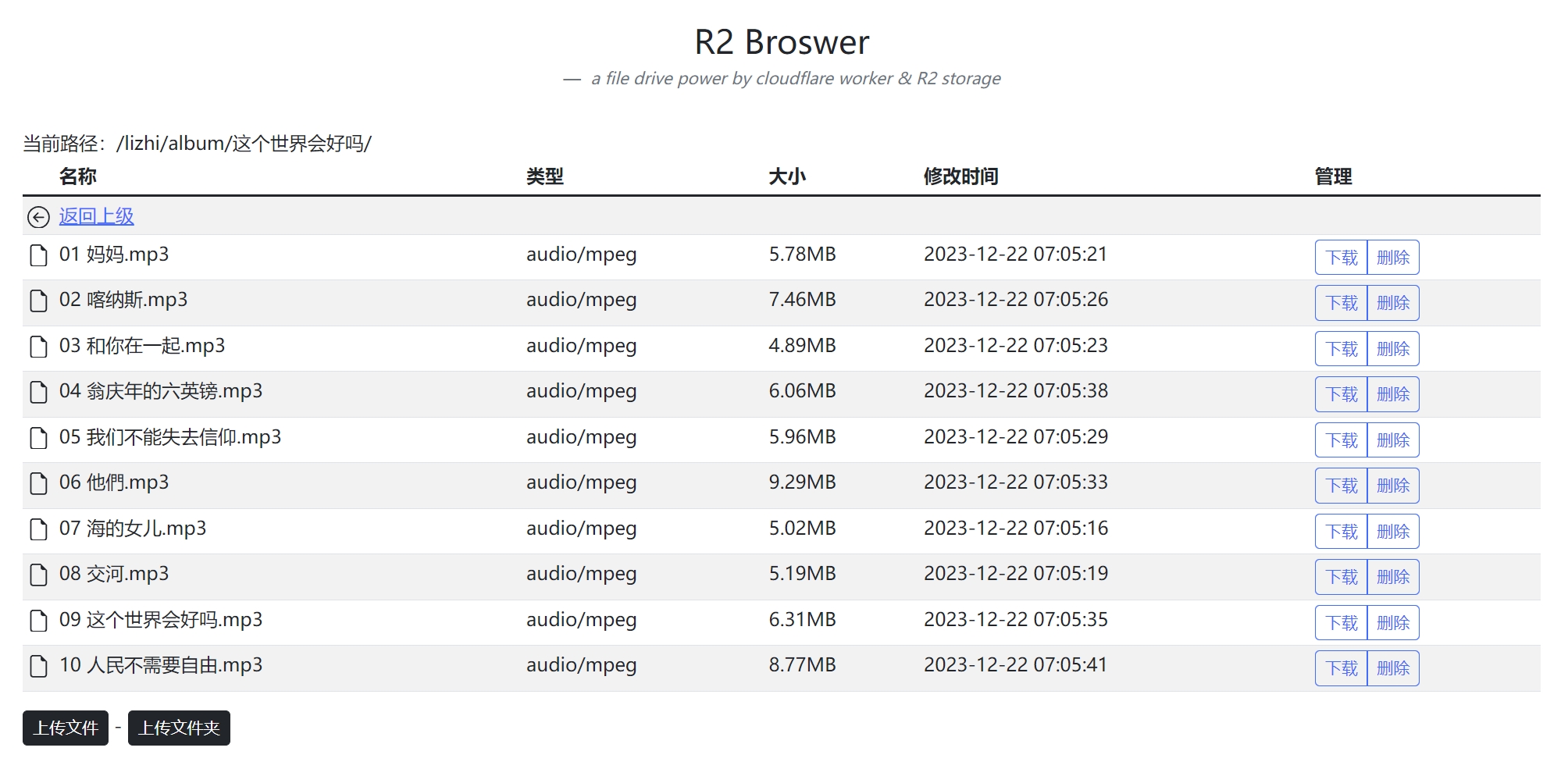Download 09 这个世界会好吗.mp3

point(1342,623)
